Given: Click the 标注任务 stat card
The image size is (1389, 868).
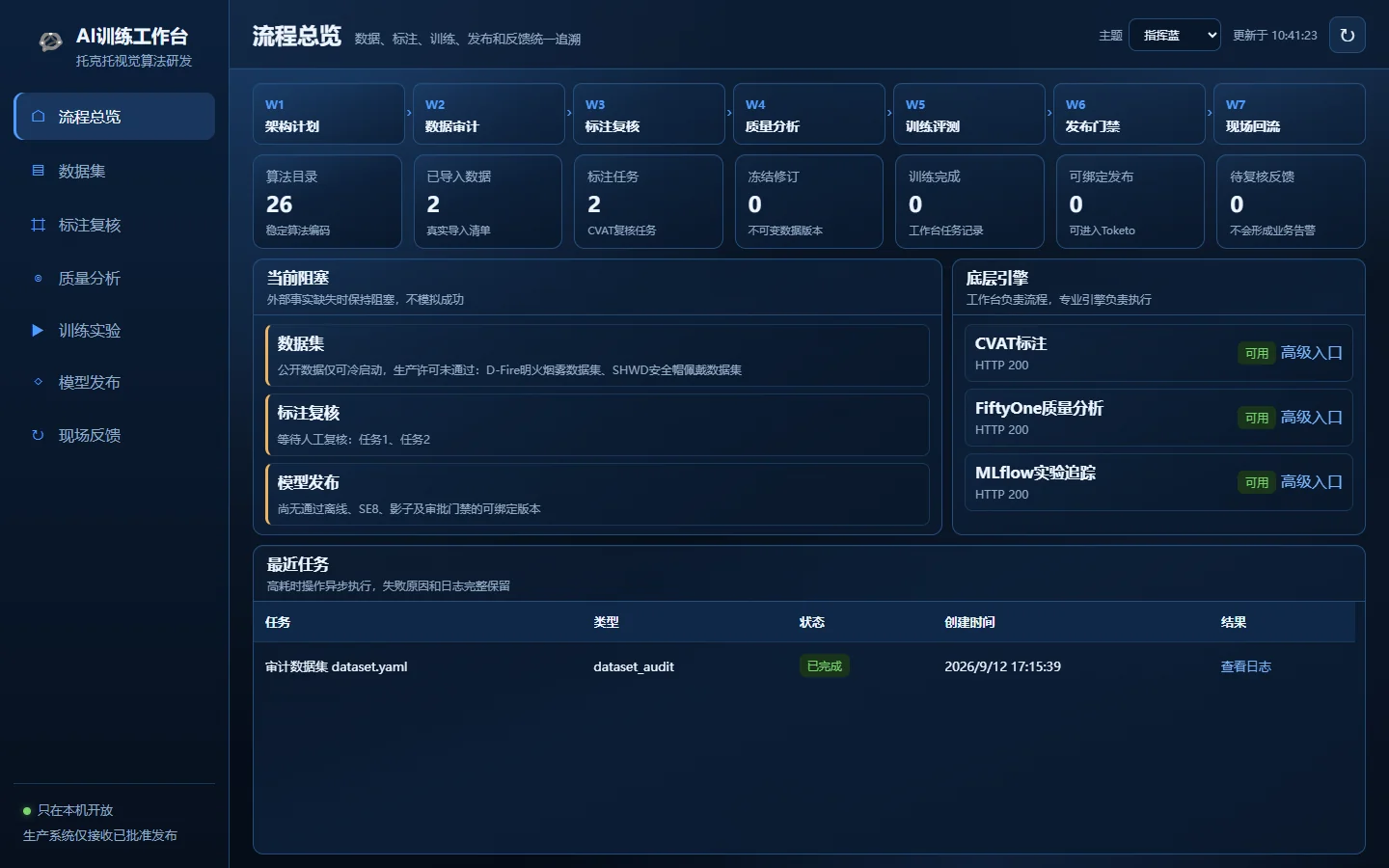Looking at the screenshot, I should (x=648, y=202).
